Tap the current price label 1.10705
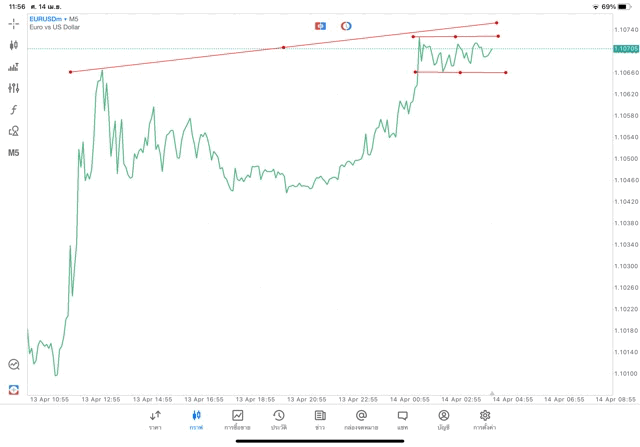Viewport: 640px width, 447px height. pyautogui.click(x=626, y=49)
